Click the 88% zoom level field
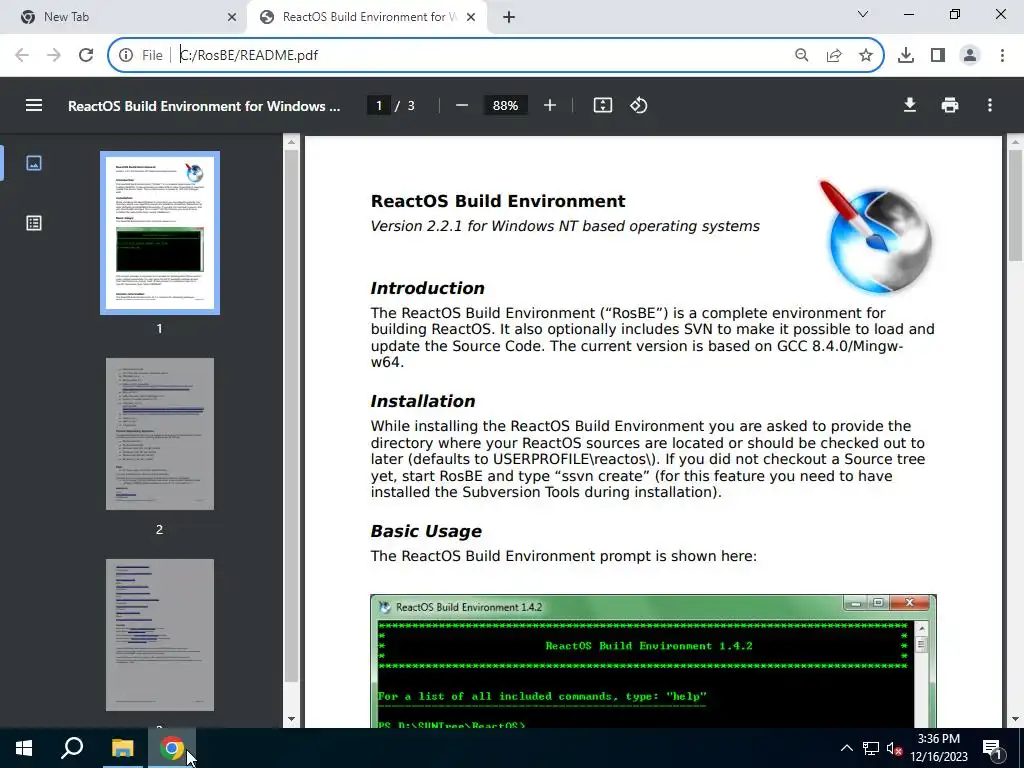Viewport: 1024px width, 768px height. click(x=505, y=105)
